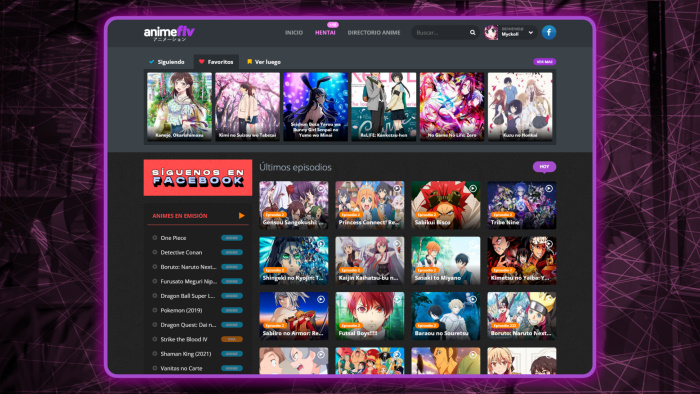Click the ANIMES EN EMISIÓN heading
Viewport: 700px width, 394px height.
tap(180, 216)
